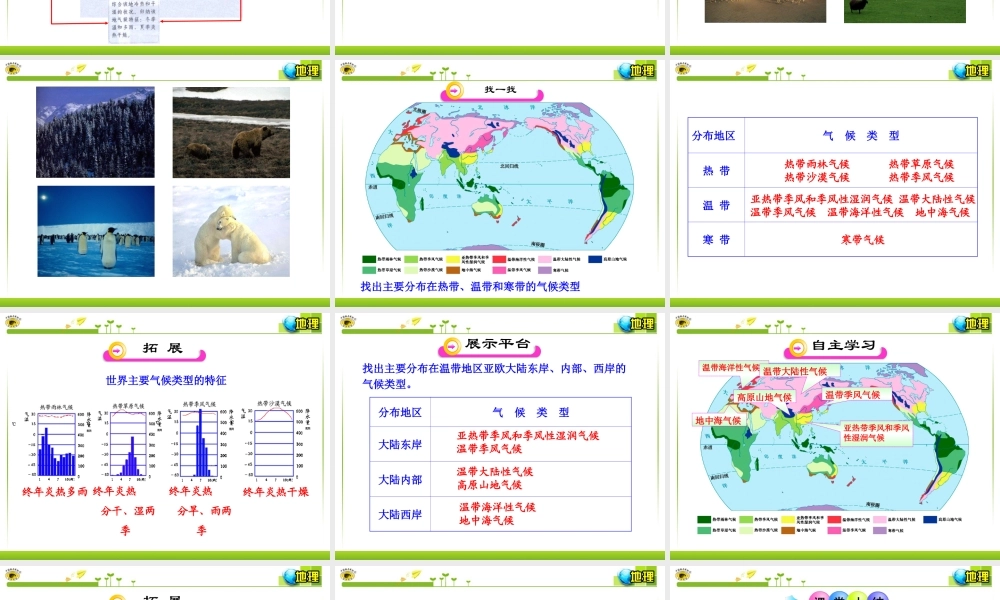Click the 地理 logo on the 拓展 charts slide
Image resolution: width=1000 pixels, height=600 pixels.
pos(301,323)
